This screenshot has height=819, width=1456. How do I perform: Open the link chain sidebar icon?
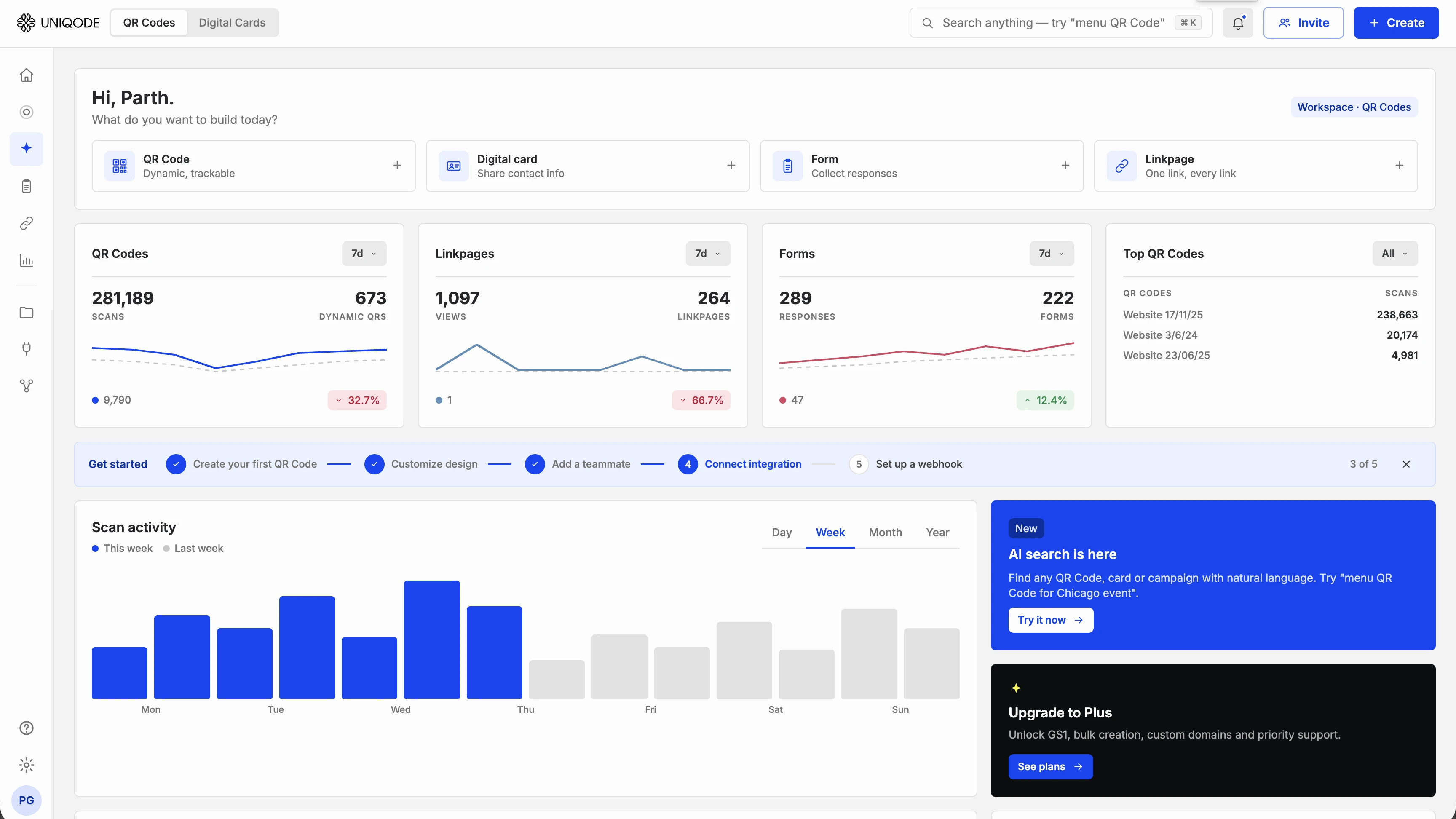click(27, 223)
